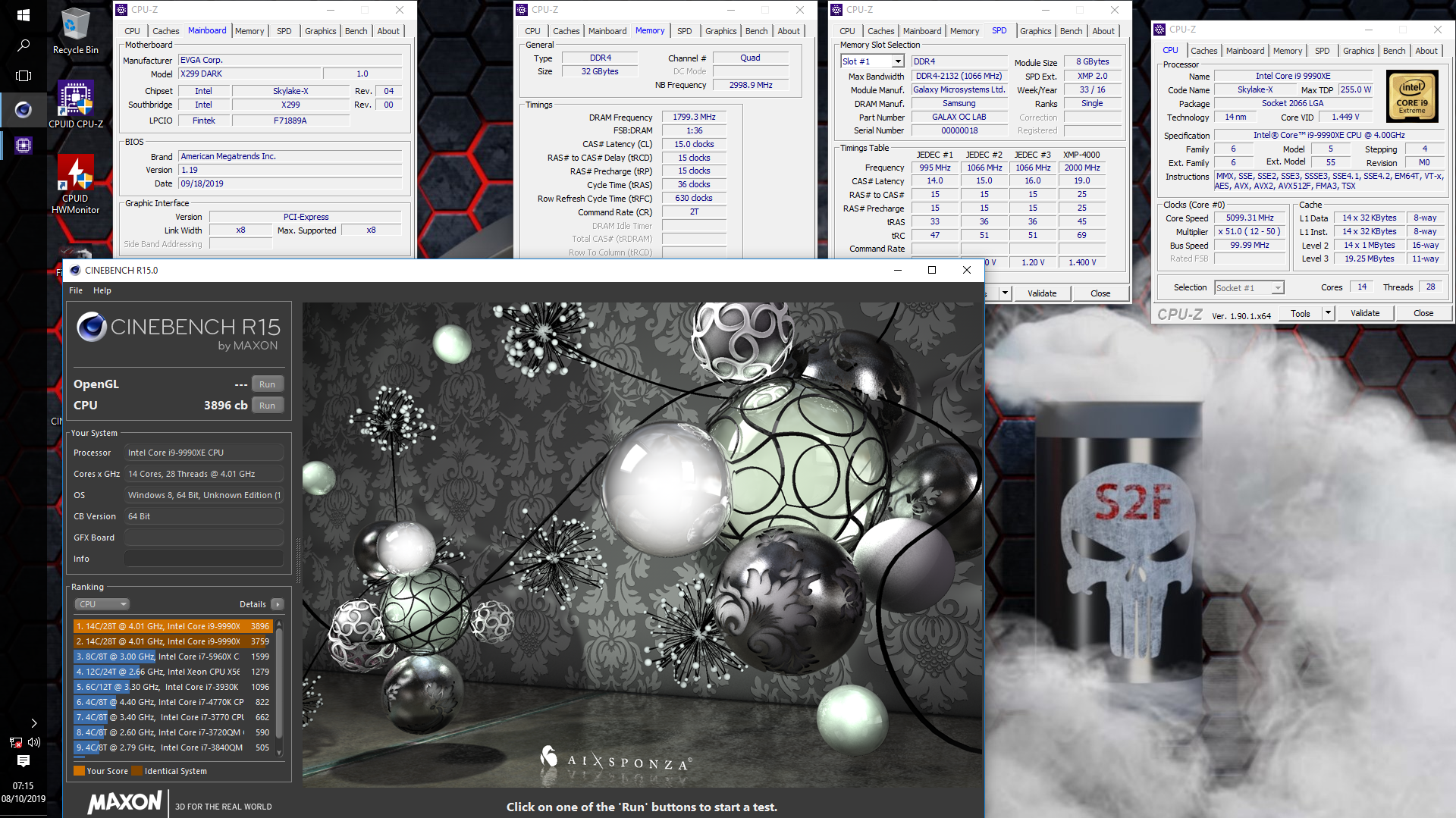
Task: Click Close in the rightmost CPU-Z window
Action: coord(1423,313)
